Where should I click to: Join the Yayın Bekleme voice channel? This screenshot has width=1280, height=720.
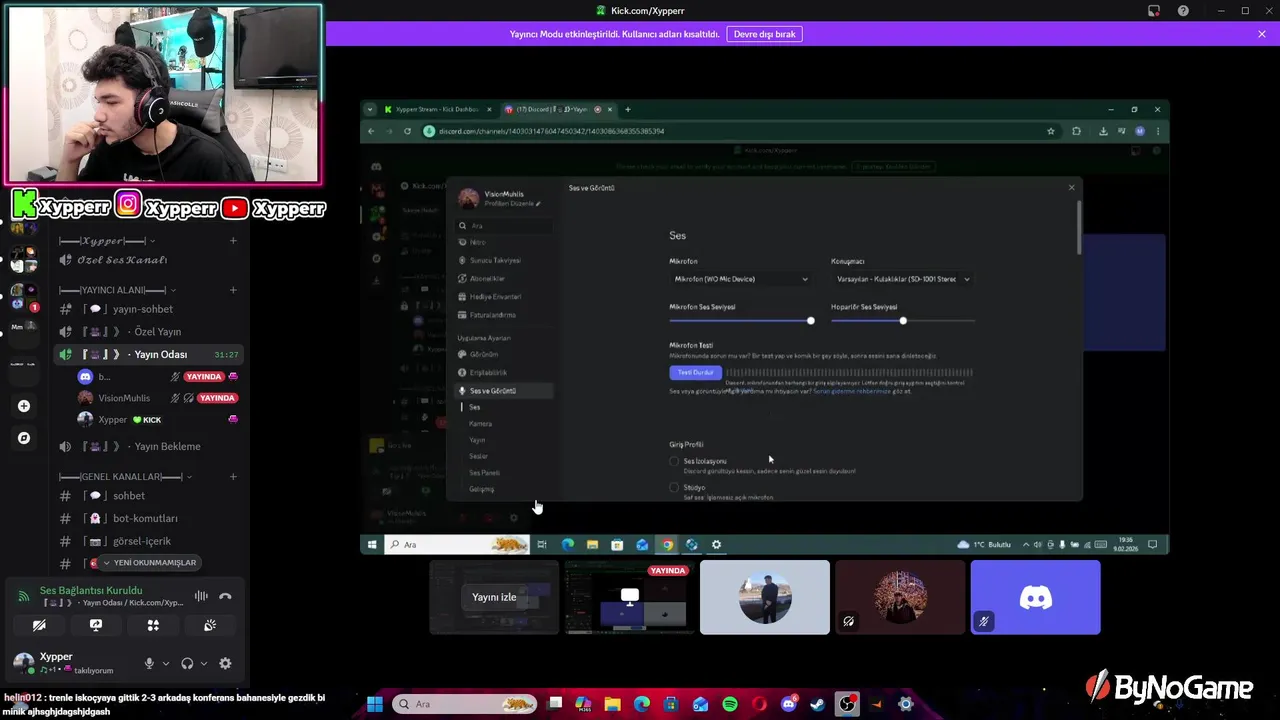pos(150,446)
